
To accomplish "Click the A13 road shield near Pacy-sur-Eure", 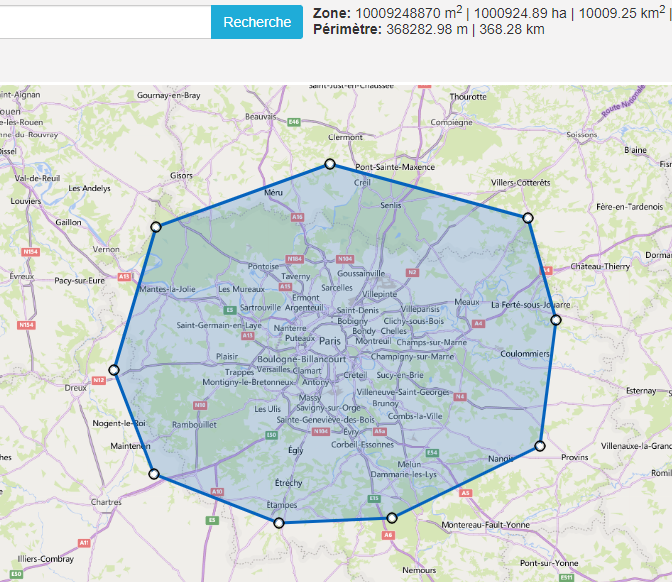I will point(124,277).
